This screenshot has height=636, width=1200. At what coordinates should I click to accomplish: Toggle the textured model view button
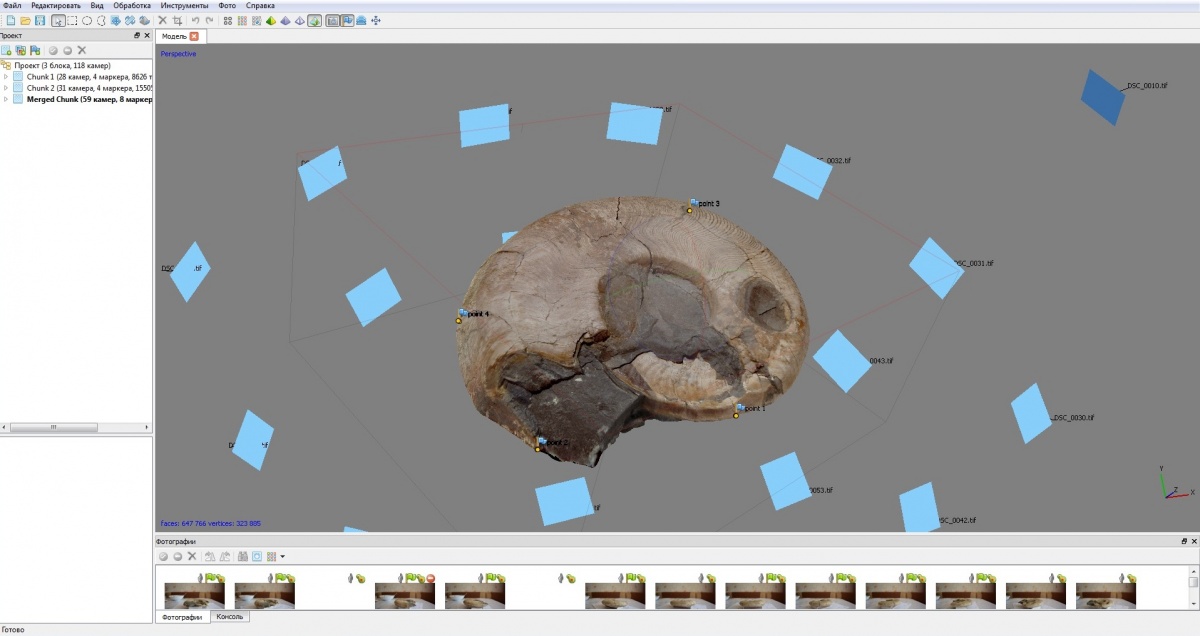314,20
